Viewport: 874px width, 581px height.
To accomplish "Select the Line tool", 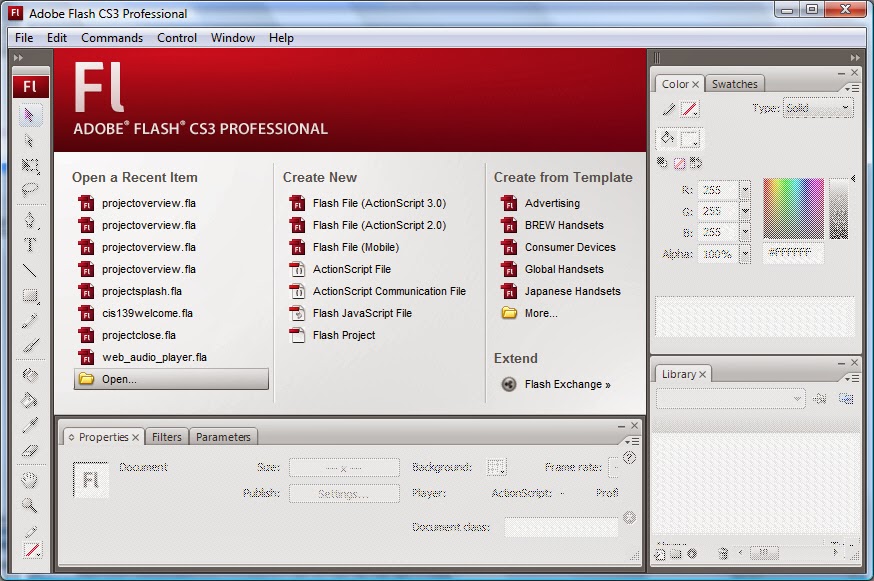I will click(30, 270).
